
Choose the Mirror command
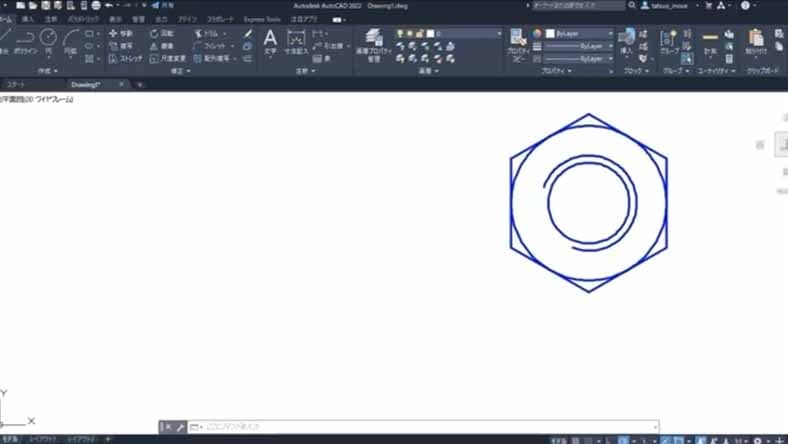(x=161, y=46)
